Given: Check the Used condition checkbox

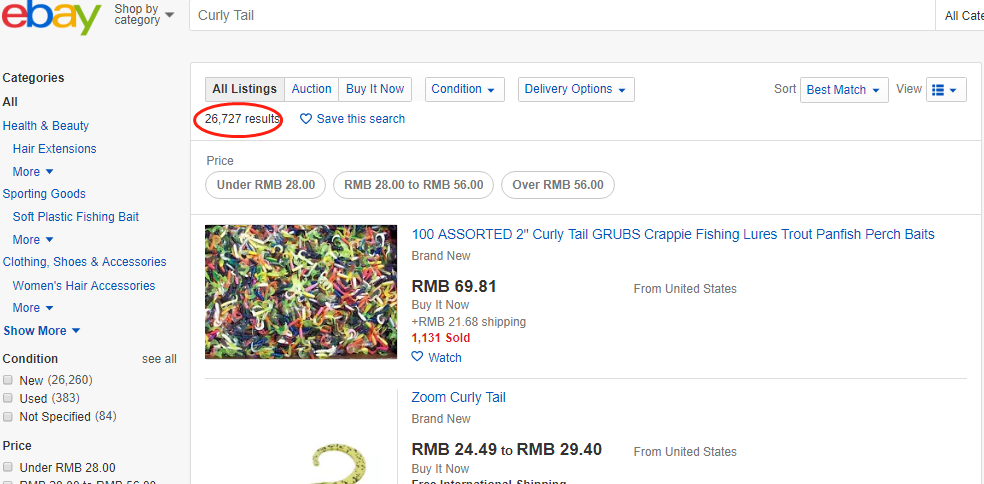Looking at the screenshot, I should pyautogui.click(x=8, y=398).
